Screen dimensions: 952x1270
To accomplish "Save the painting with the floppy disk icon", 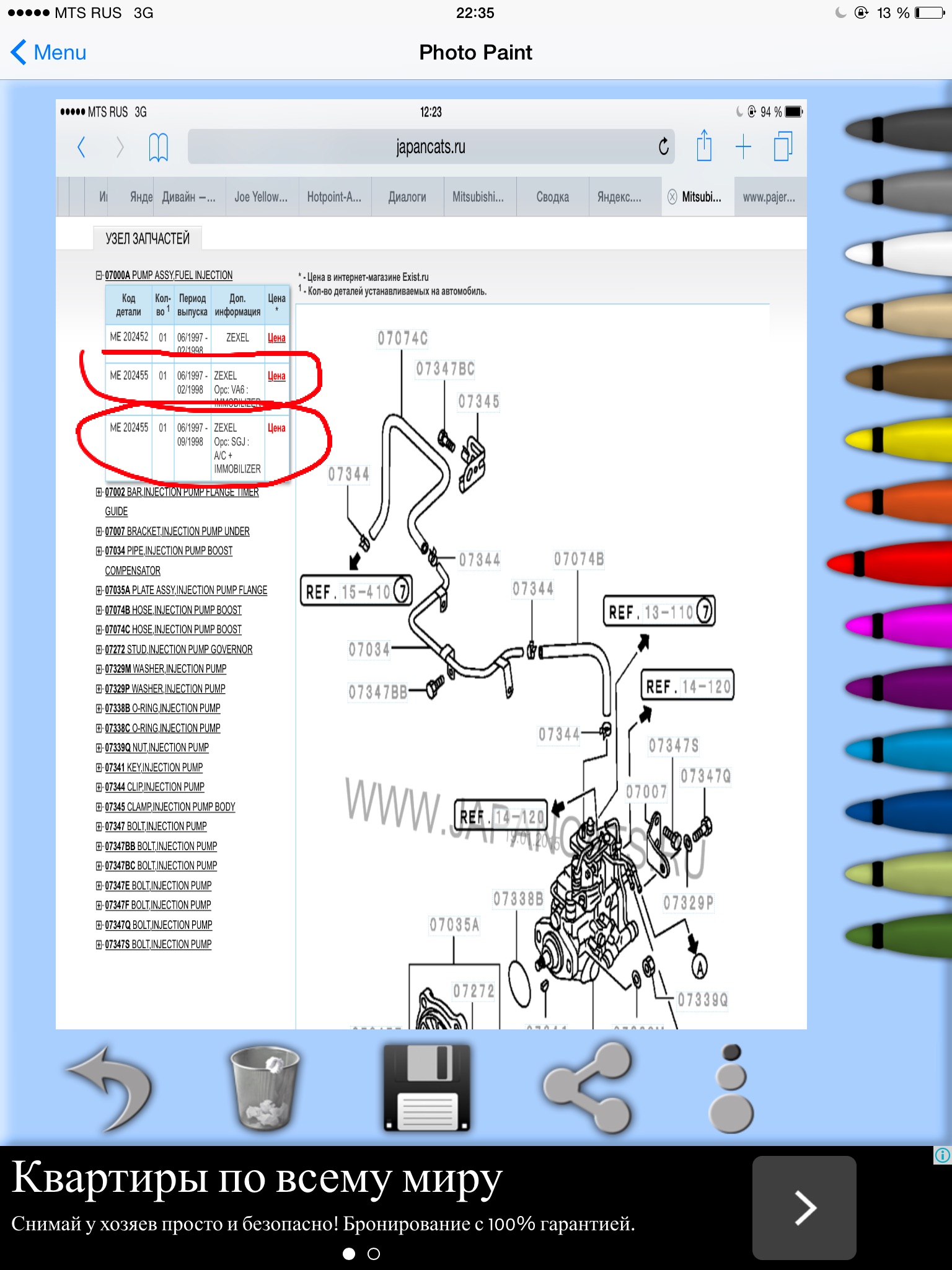I will (x=426, y=1087).
